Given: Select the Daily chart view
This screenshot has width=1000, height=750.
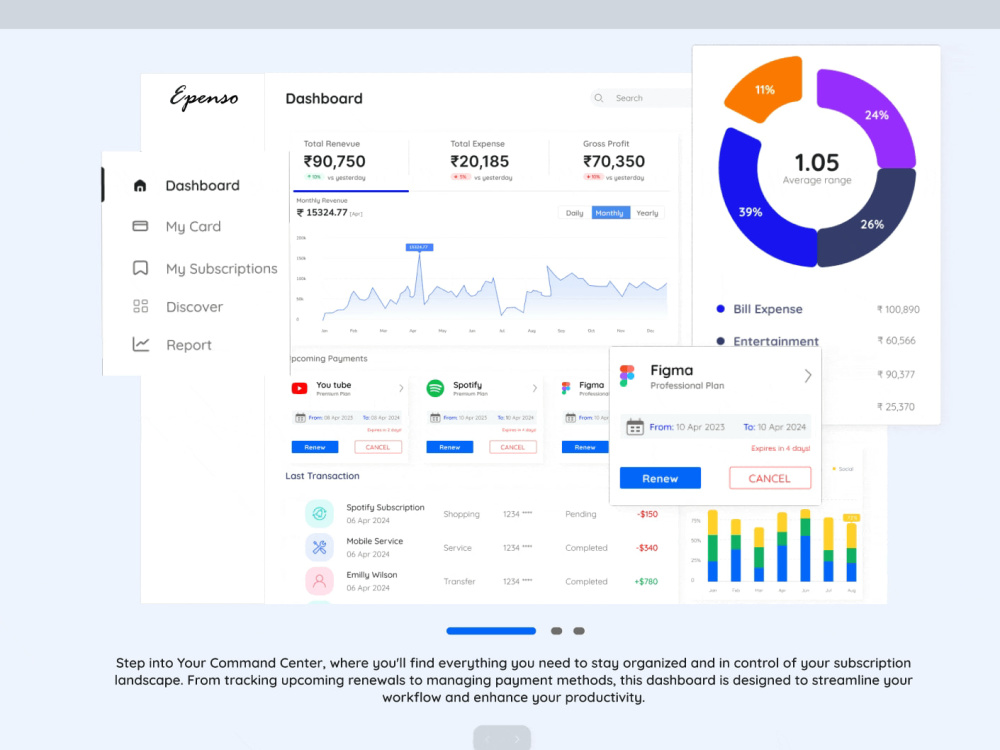Looking at the screenshot, I should [x=574, y=213].
